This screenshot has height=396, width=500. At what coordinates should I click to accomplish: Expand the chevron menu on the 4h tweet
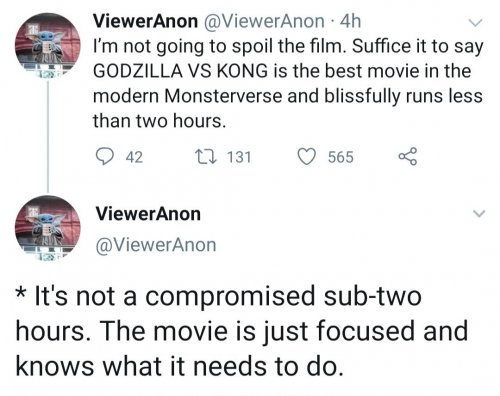(475, 23)
